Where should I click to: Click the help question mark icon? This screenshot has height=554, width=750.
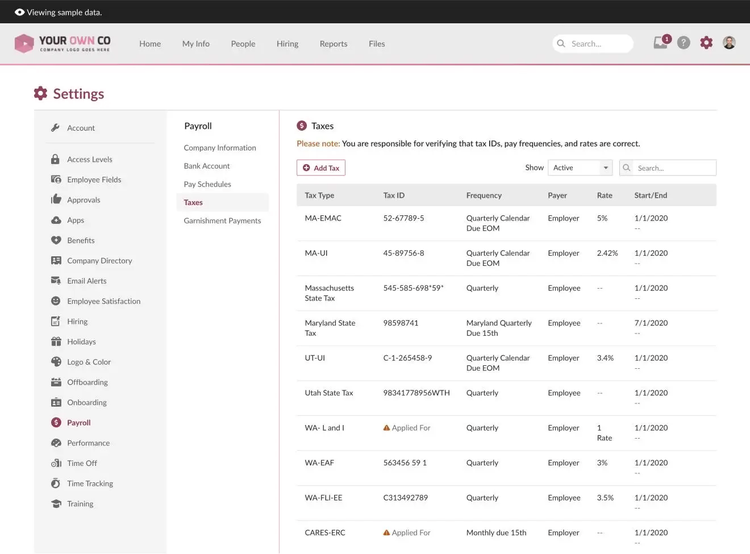(x=684, y=43)
